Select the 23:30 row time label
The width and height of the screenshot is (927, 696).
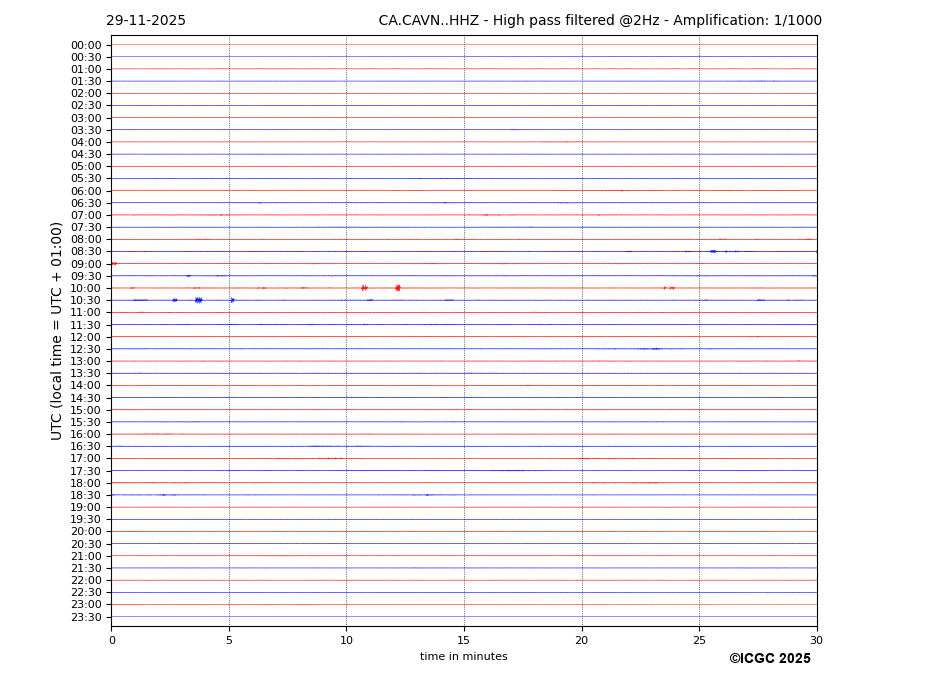coord(85,617)
